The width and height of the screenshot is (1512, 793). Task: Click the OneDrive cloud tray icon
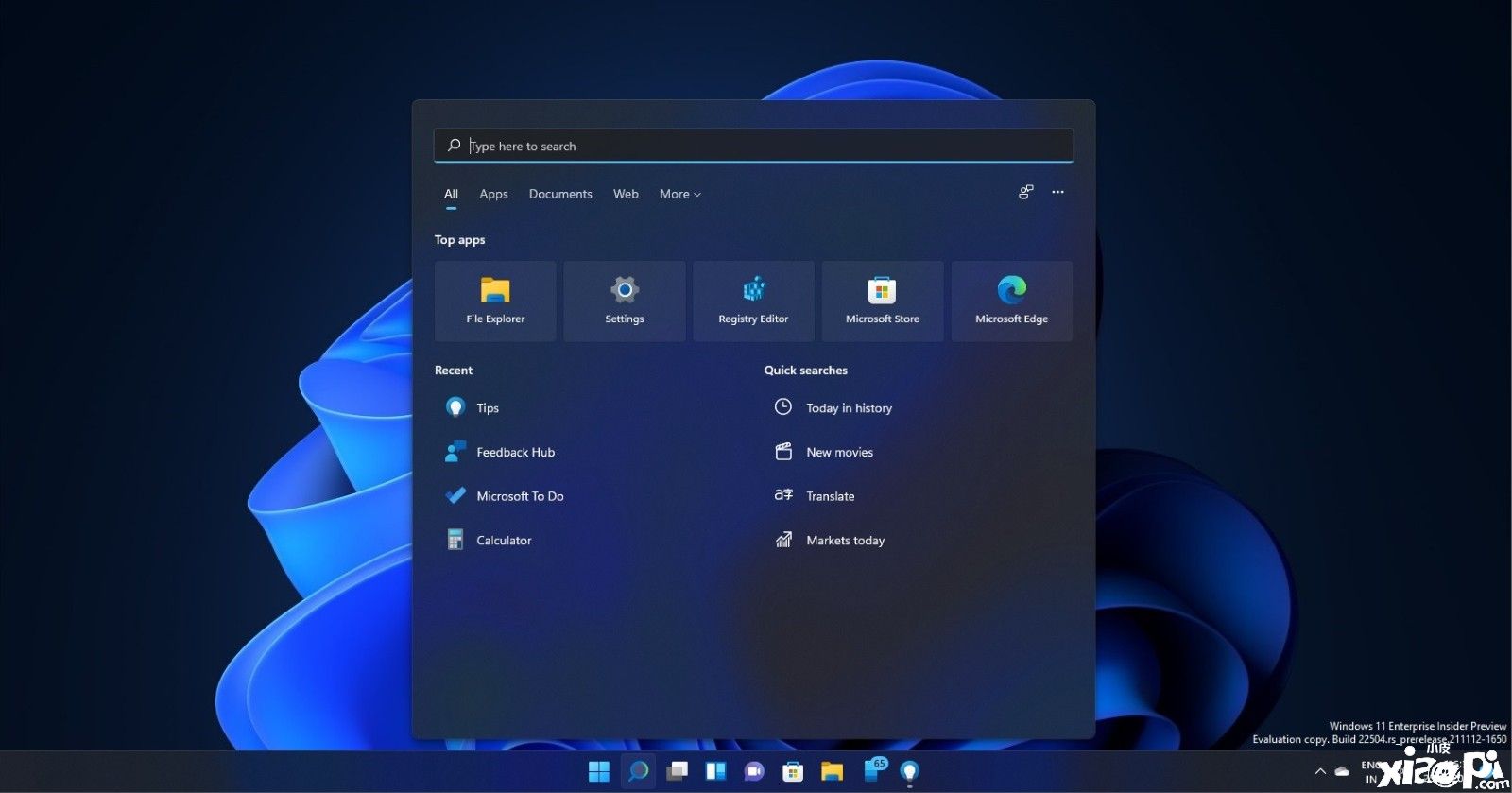1342,772
